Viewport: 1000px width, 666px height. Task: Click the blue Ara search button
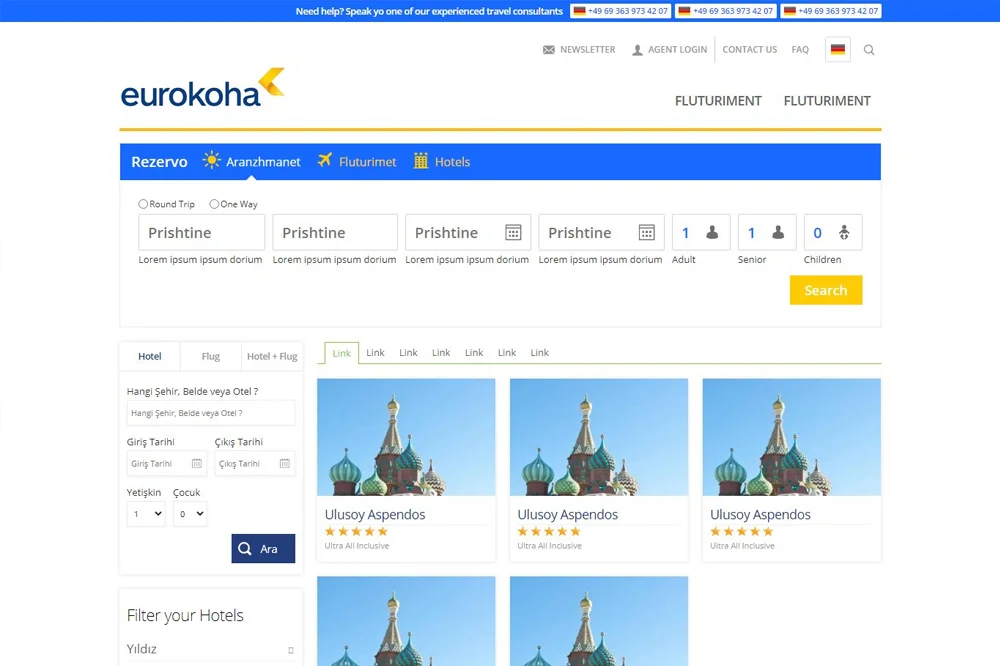click(263, 549)
